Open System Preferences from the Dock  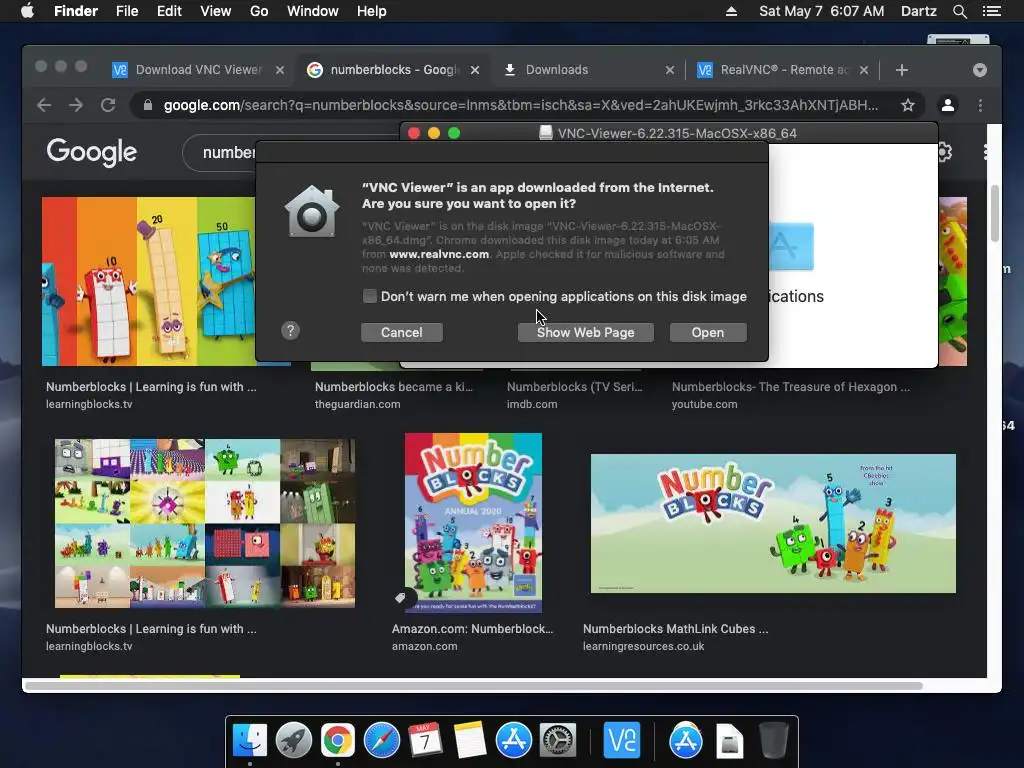click(558, 741)
